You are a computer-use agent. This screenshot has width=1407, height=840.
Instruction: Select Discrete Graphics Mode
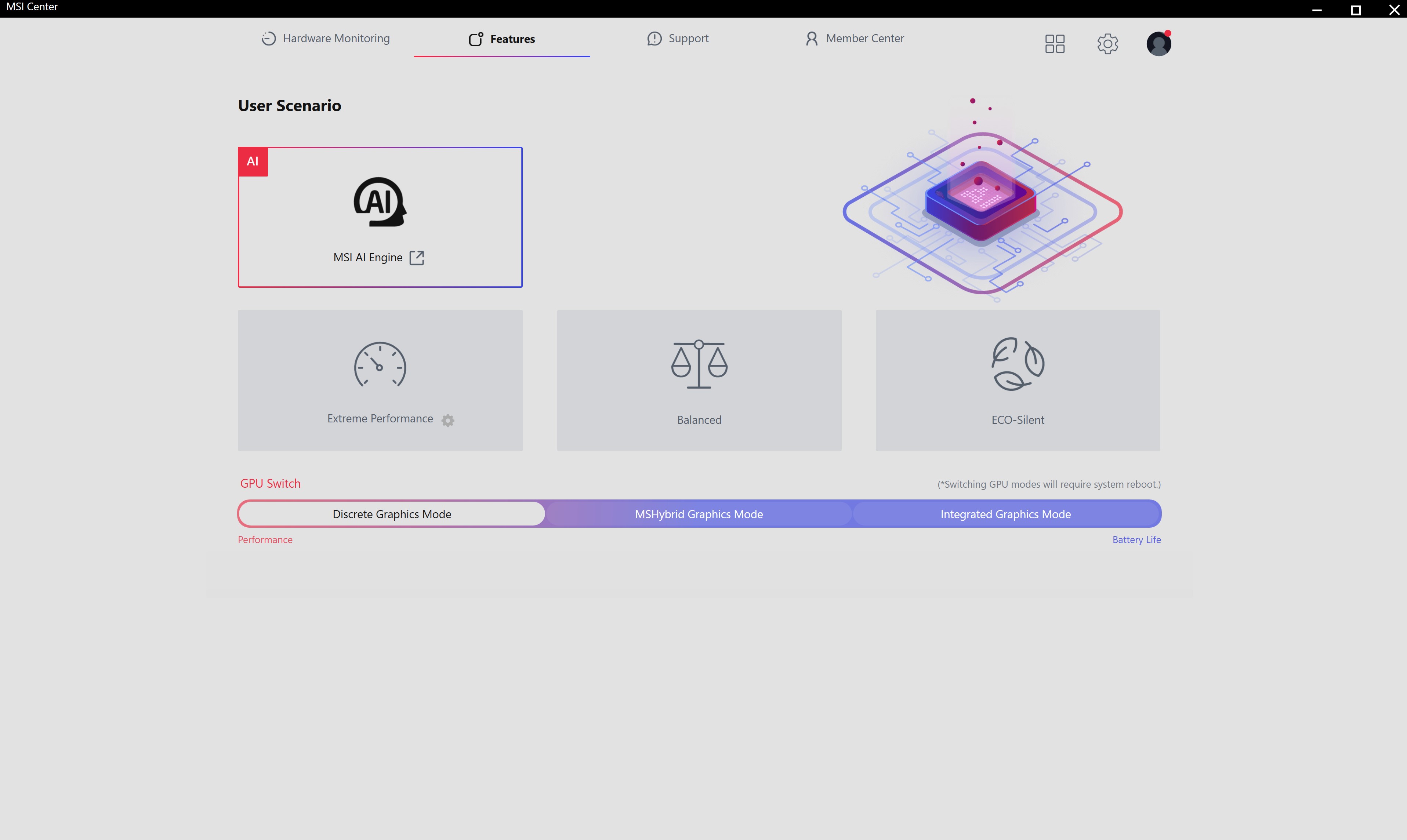[x=392, y=514]
